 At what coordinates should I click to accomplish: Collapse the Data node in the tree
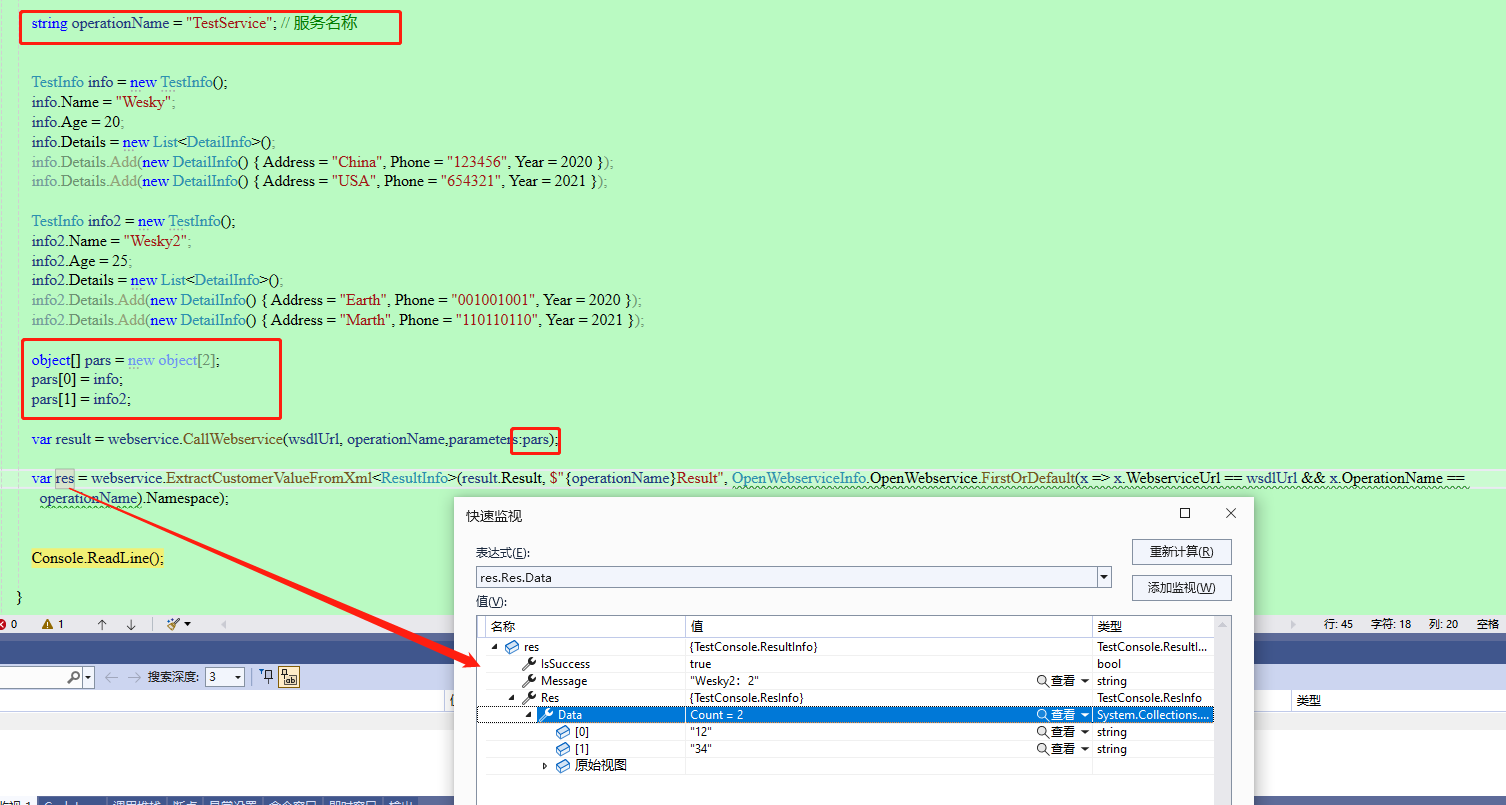pos(529,715)
